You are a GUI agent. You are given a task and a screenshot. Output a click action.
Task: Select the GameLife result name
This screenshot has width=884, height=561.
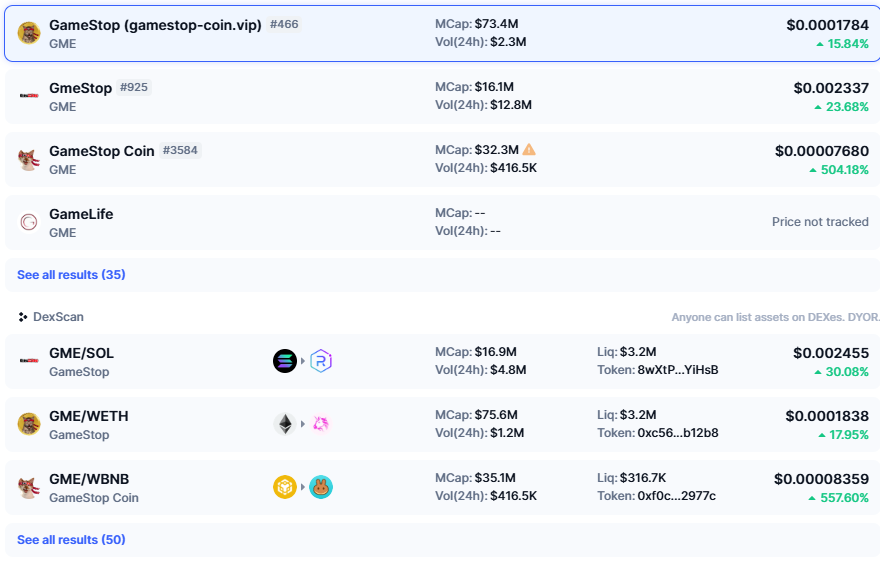(81, 214)
